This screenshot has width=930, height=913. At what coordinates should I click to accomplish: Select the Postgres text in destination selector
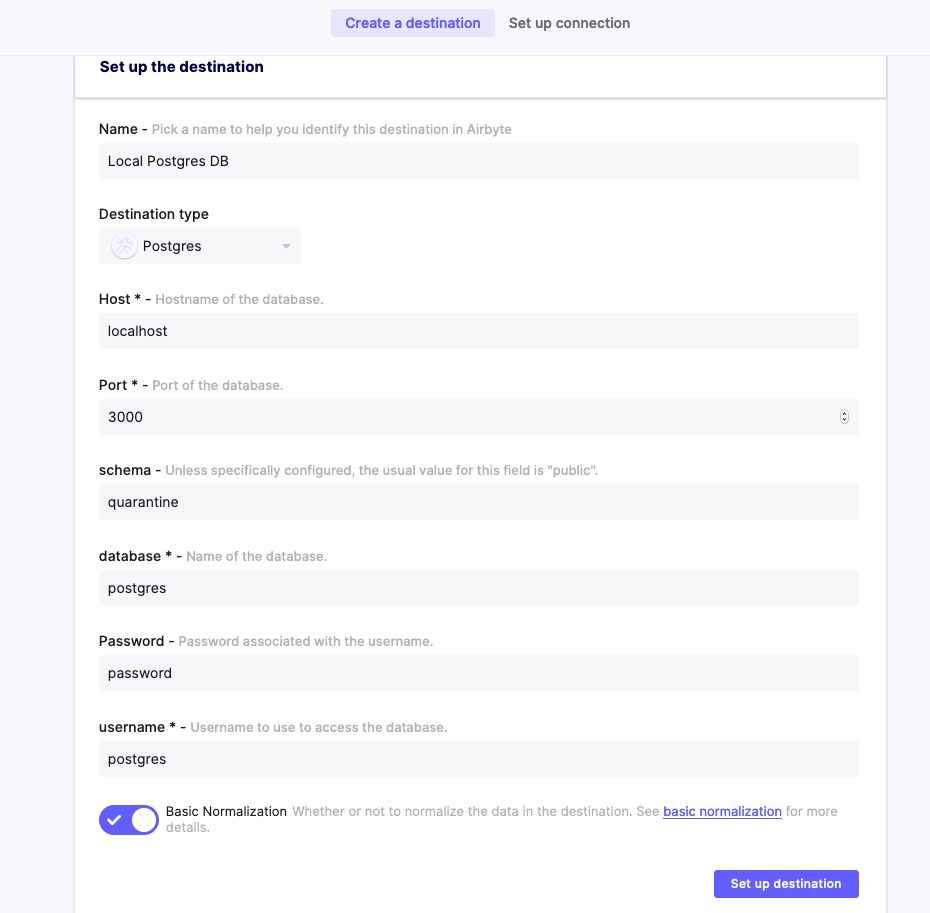pos(172,246)
